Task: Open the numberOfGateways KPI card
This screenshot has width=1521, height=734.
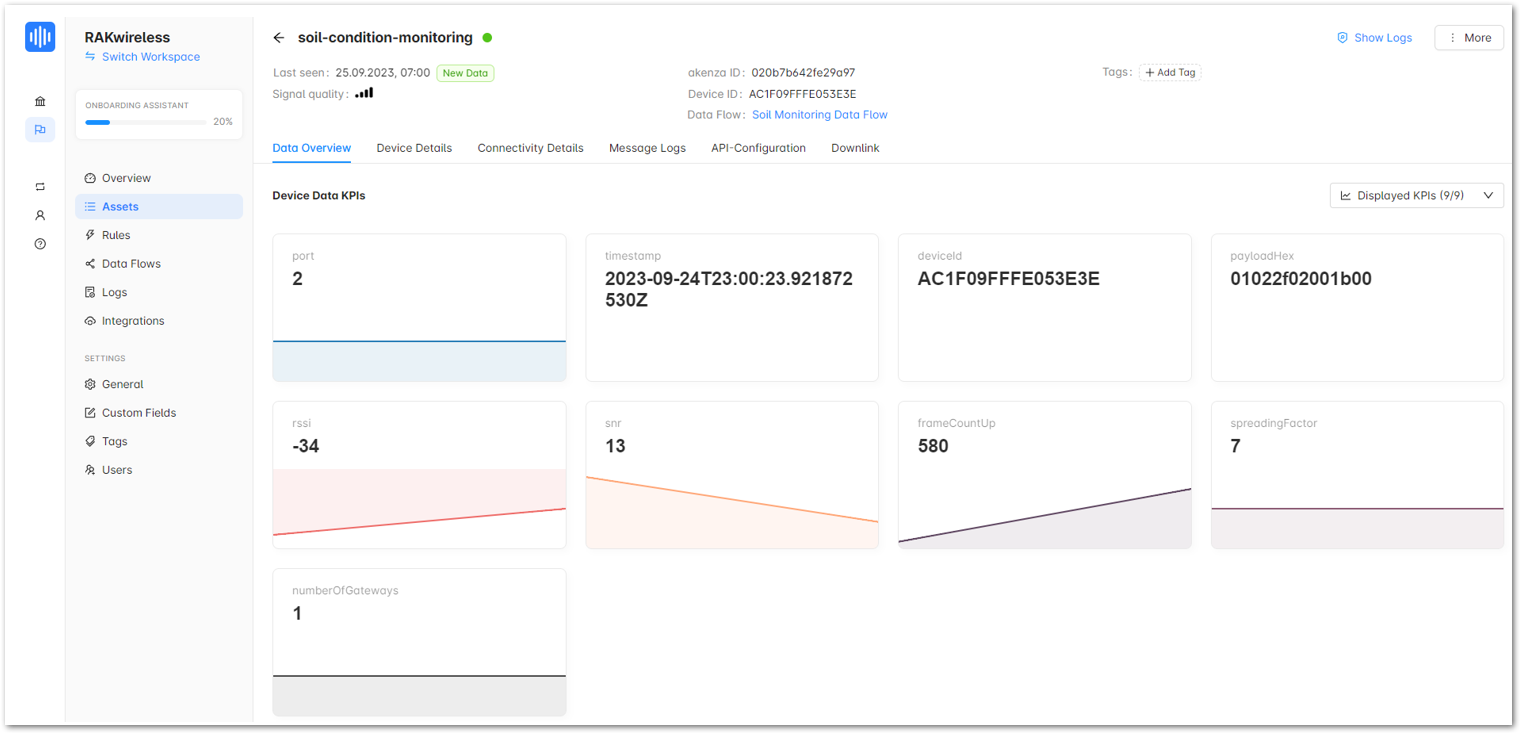Action: coord(419,642)
